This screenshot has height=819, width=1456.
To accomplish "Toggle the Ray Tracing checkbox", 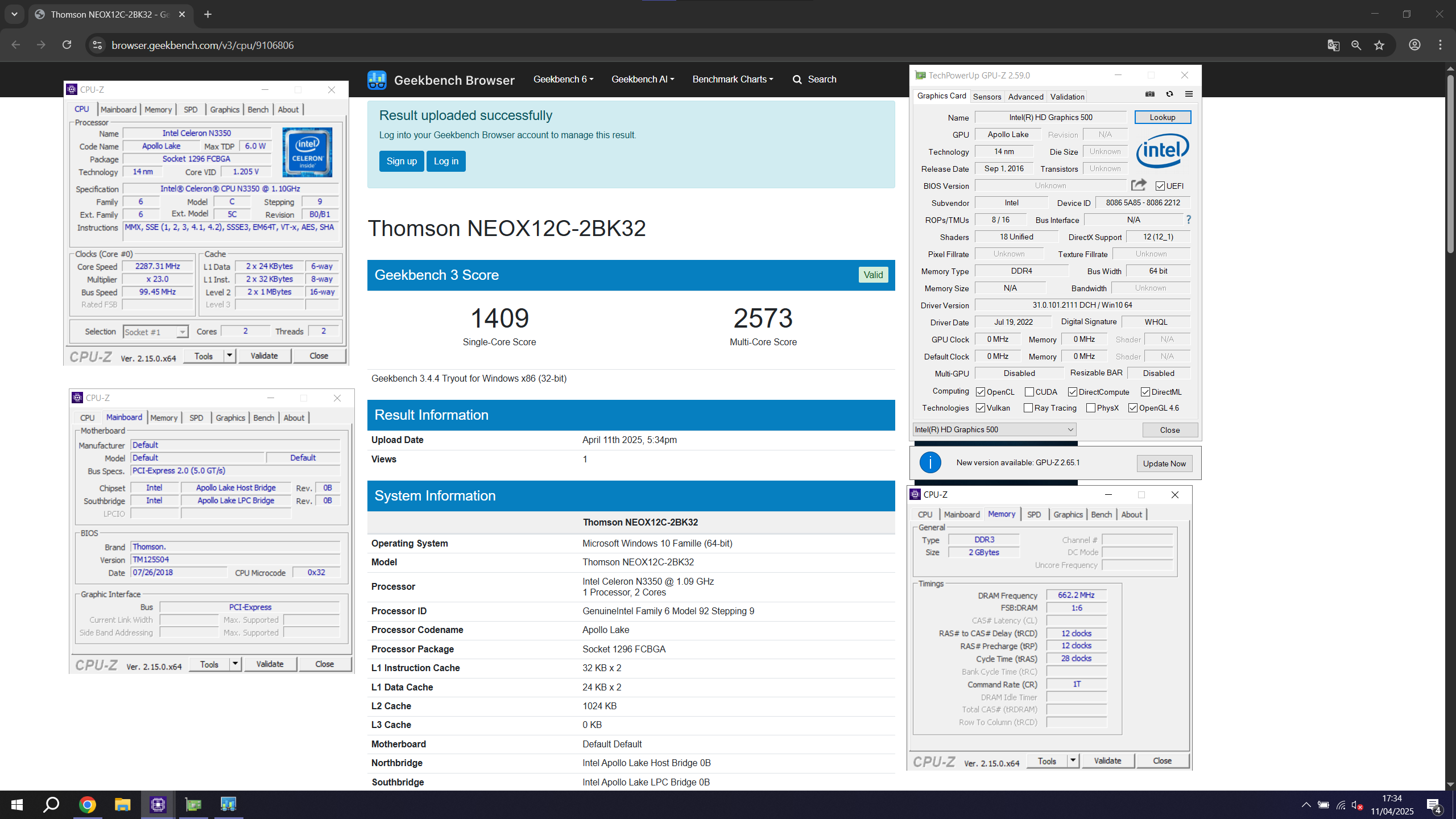I will click(1028, 408).
